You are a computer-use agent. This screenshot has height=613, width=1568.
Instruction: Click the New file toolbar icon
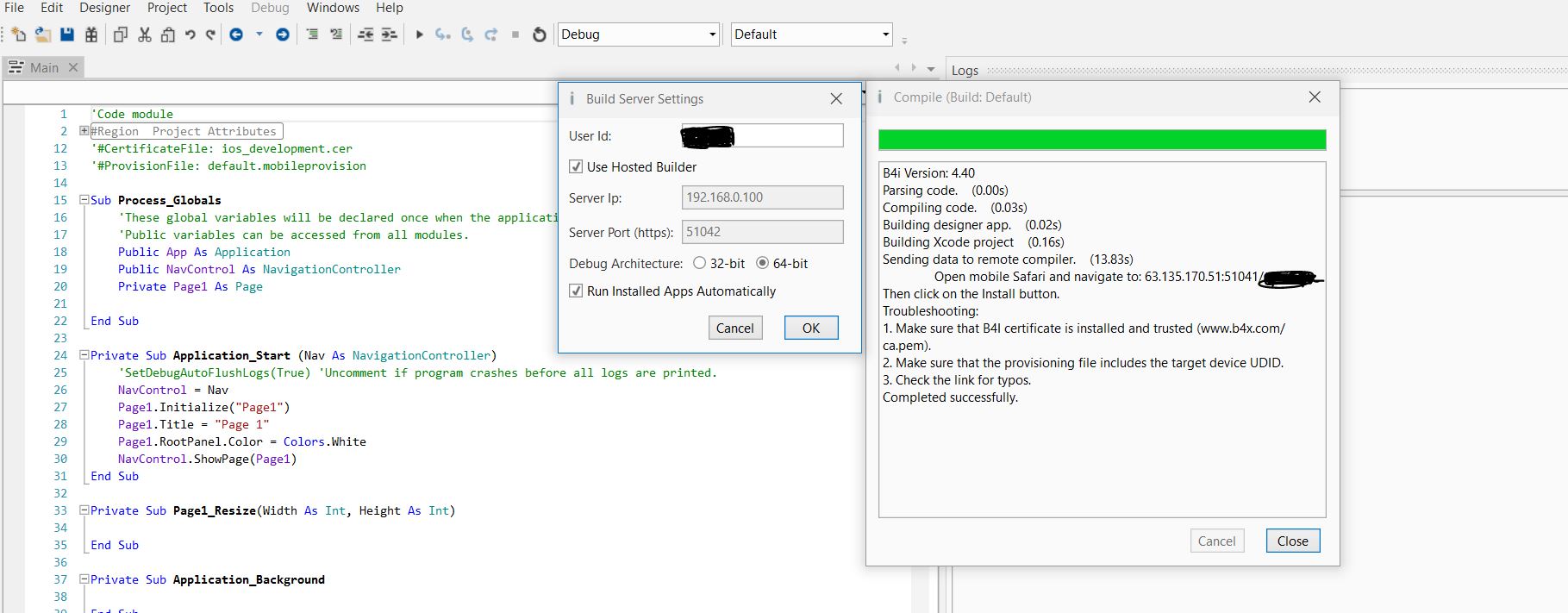click(19, 34)
